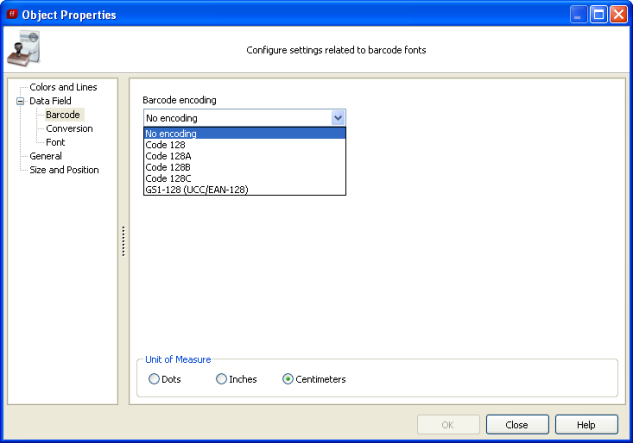
Task: Select Colors and Lines in tree
Action: pyautogui.click(x=63, y=87)
